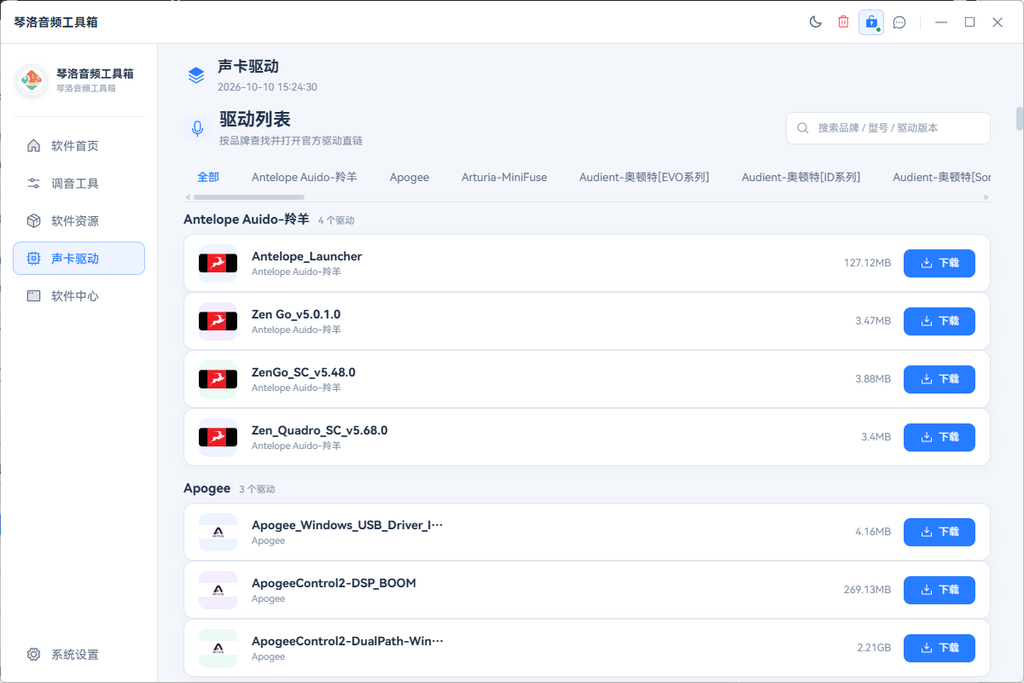The height and width of the screenshot is (683, 1024).
Task: Download ZenGo_SC_v5.48.0 driver
Action: pos(939,379)
